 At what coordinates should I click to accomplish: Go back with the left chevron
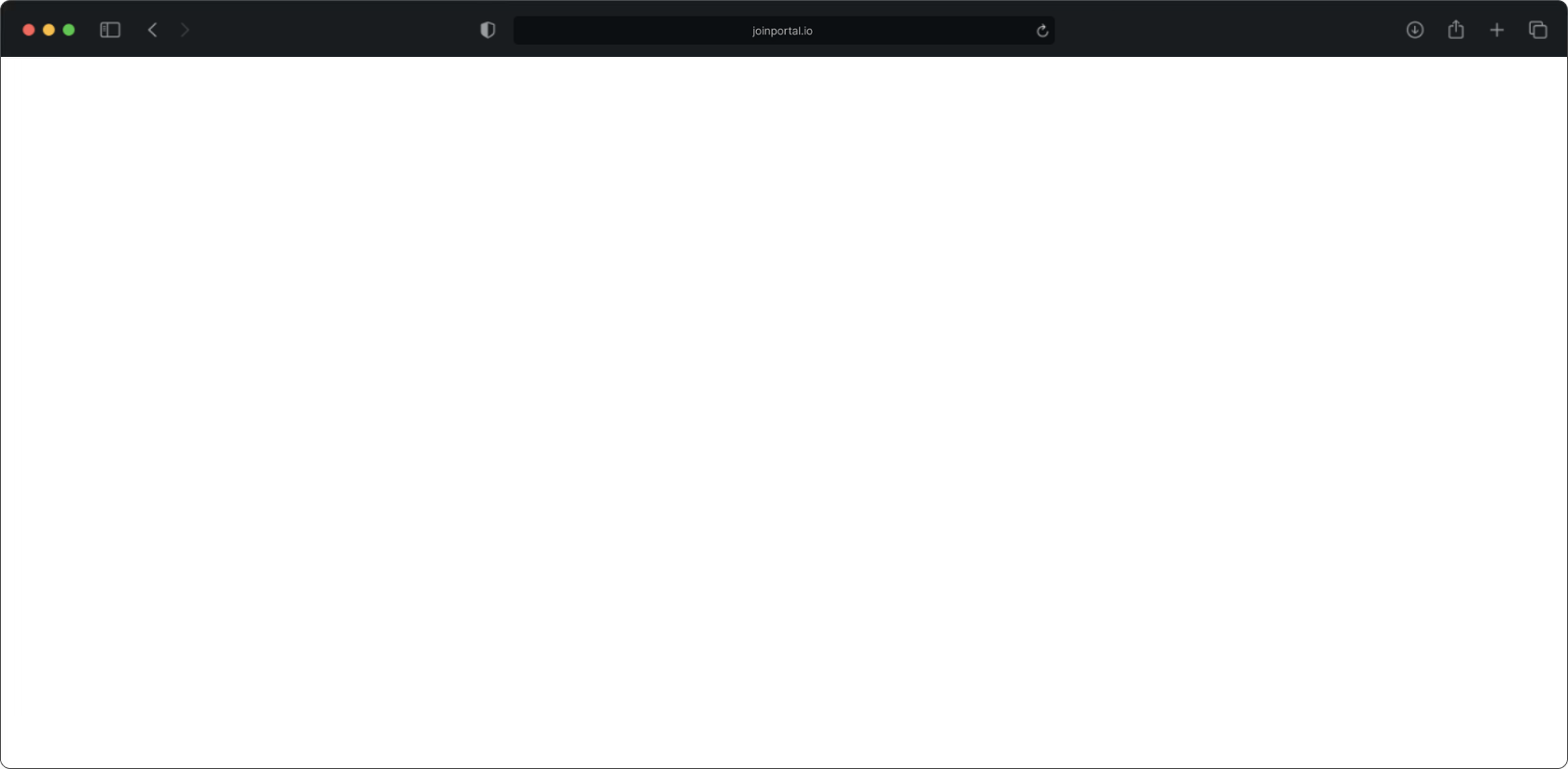tap(153, 30)
